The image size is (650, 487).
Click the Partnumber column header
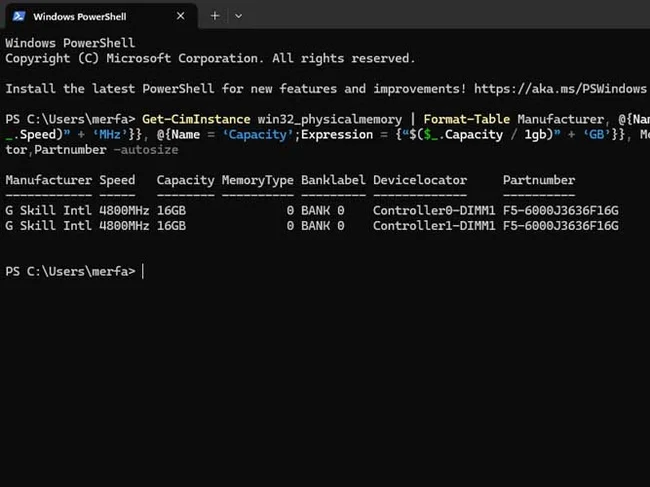tap(539, 180)
